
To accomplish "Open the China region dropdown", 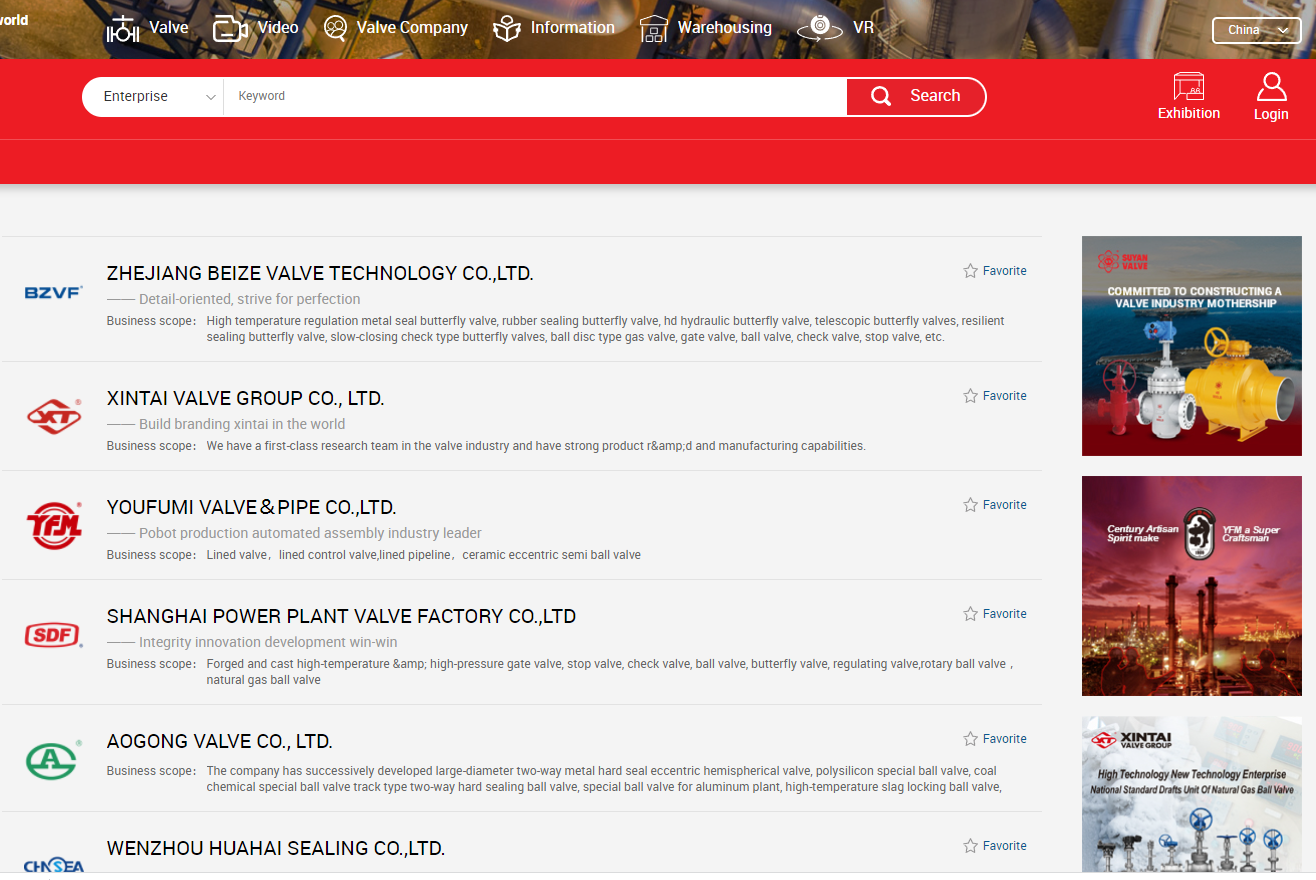I will coord(1257,30).
